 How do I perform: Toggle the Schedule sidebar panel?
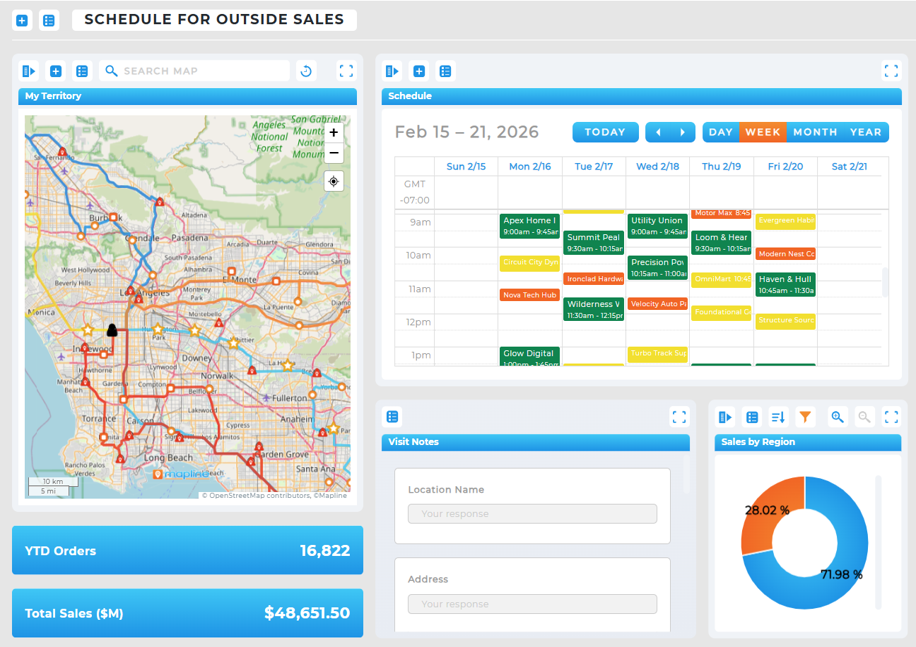(391, 71)
